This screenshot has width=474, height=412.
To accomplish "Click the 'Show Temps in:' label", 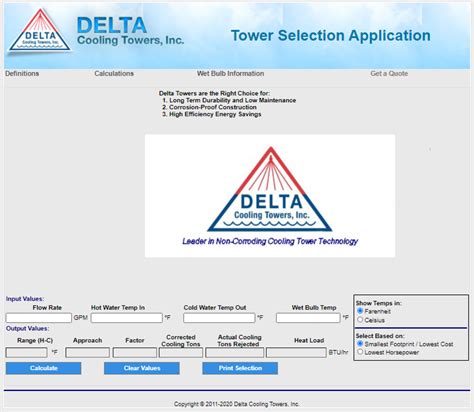I will 378,303.
